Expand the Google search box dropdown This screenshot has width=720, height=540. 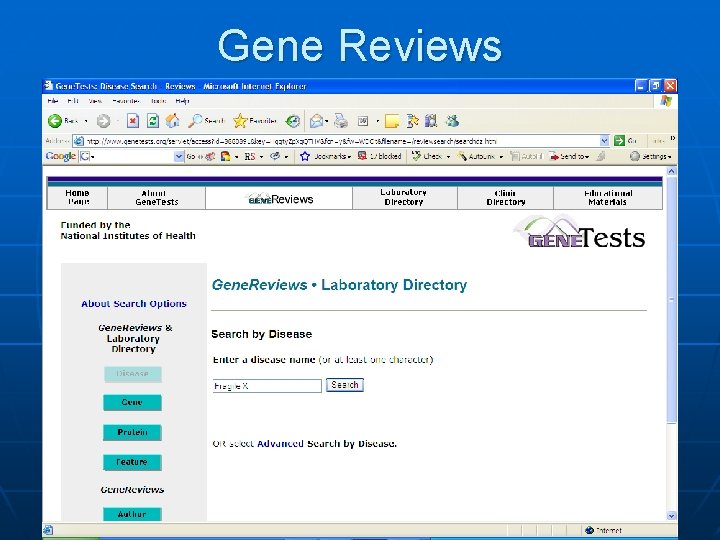pyautogui.click(x=179, y=157)
